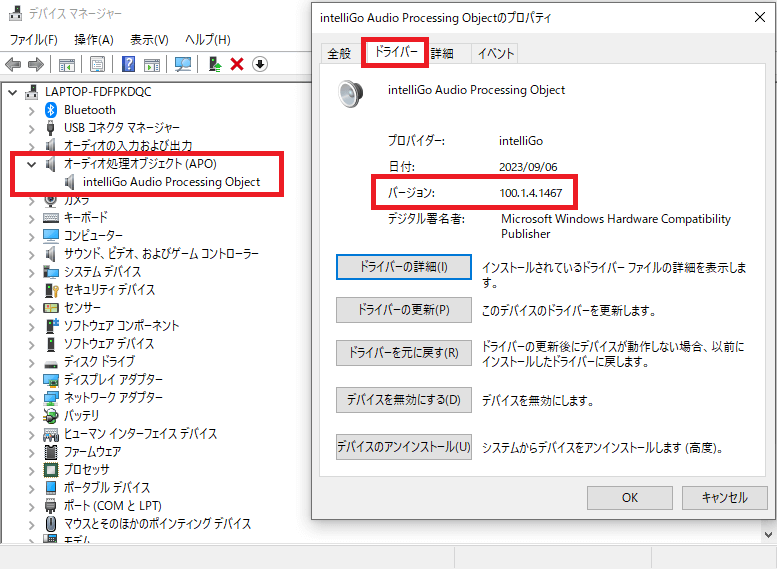Viewport: 777px width, 569px height.
Task: Expand サウンド、ビデオ、およびゲーム コントローラー
Action: (32, 255)
